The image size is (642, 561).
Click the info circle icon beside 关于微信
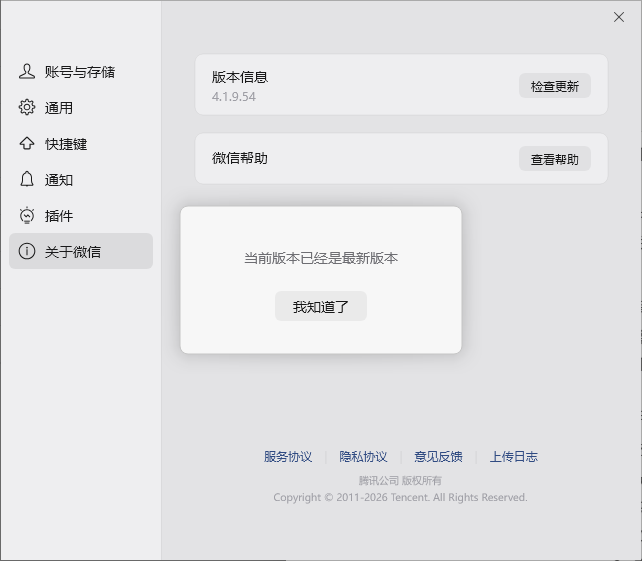[x=27, y=251]
